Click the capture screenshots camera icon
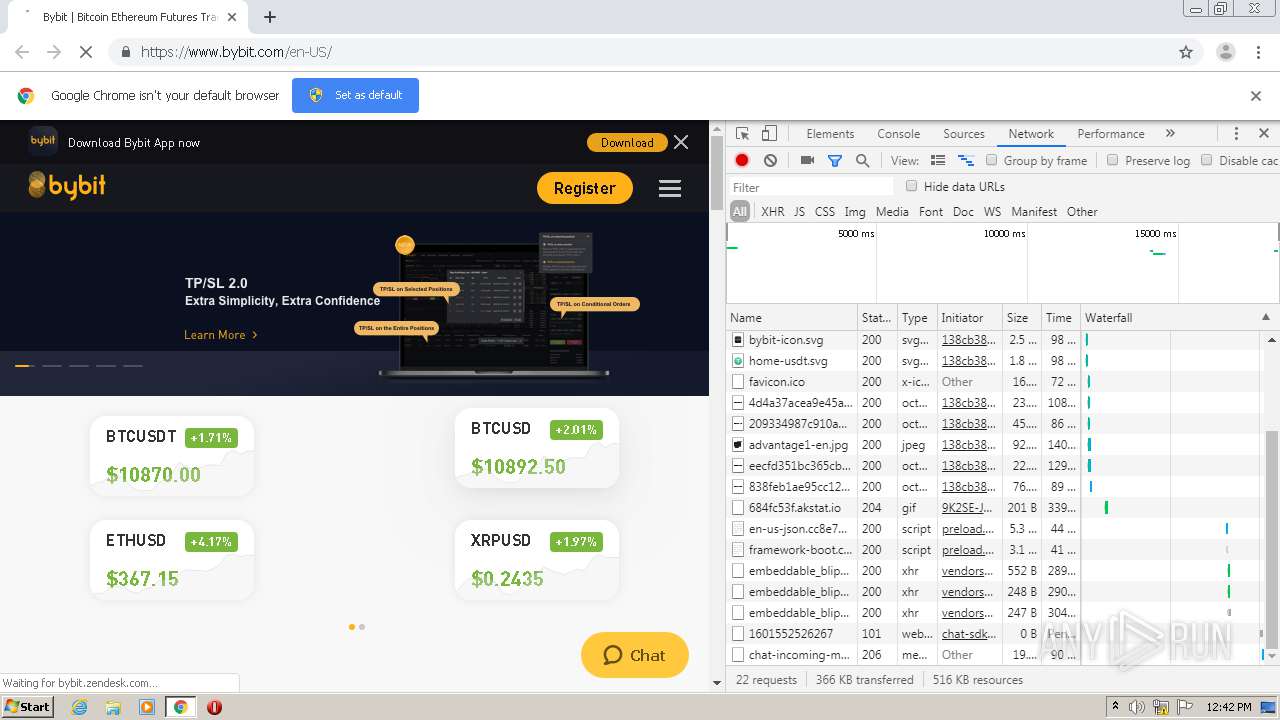 click(807, 160)
